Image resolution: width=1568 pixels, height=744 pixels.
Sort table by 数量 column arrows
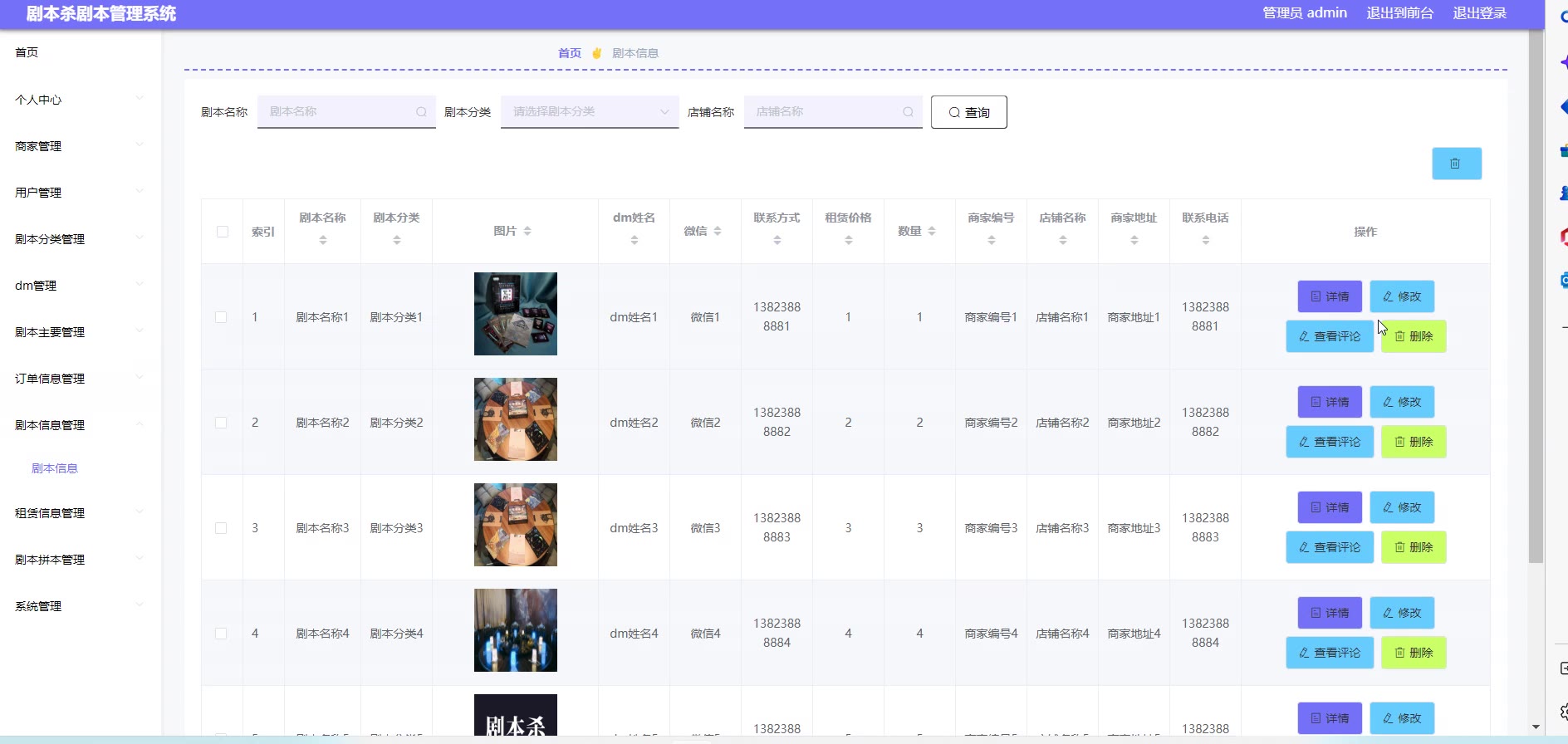pyautogui.click(x=932, y=232)
